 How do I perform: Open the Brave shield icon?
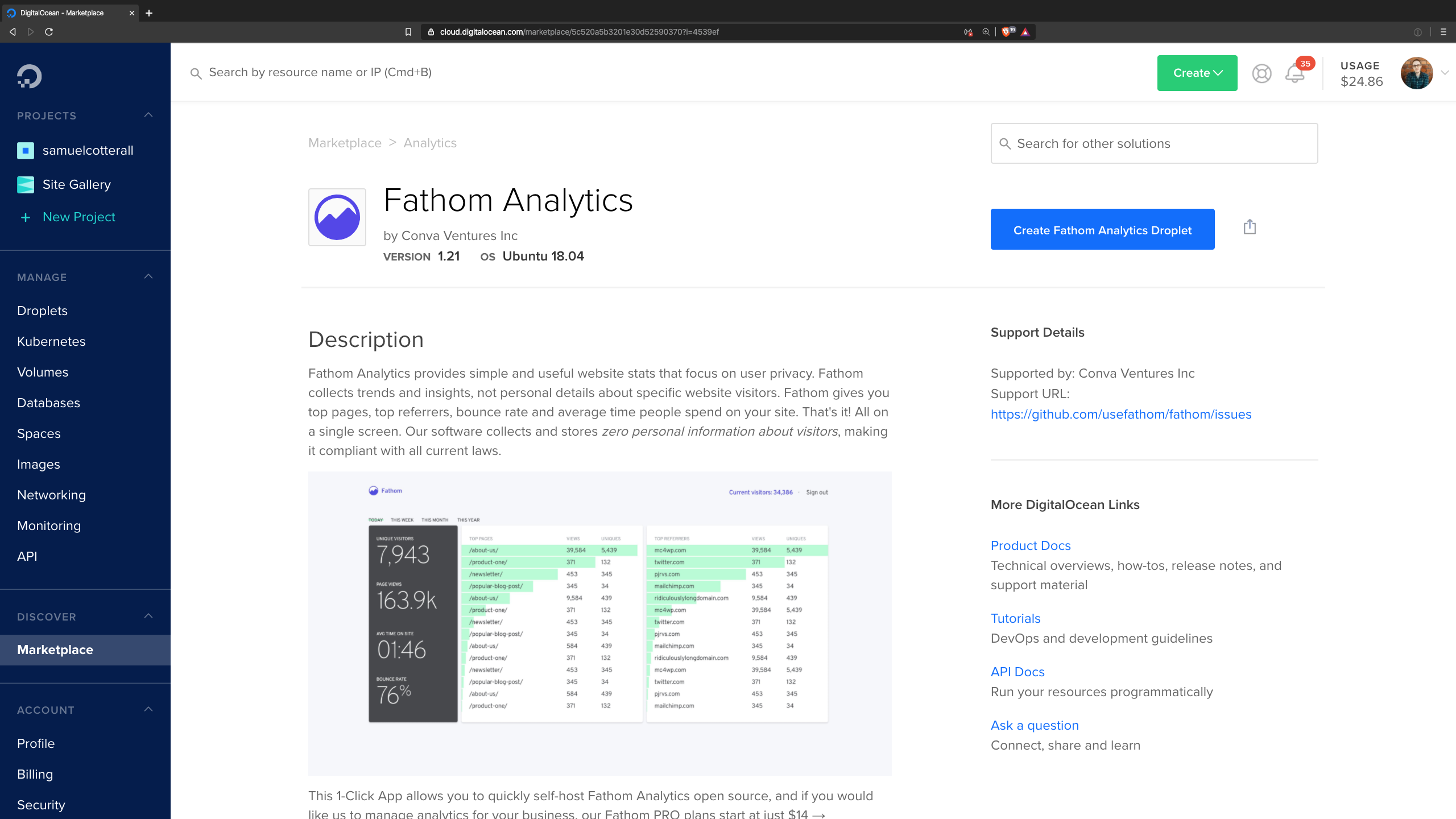point(1008,32)
